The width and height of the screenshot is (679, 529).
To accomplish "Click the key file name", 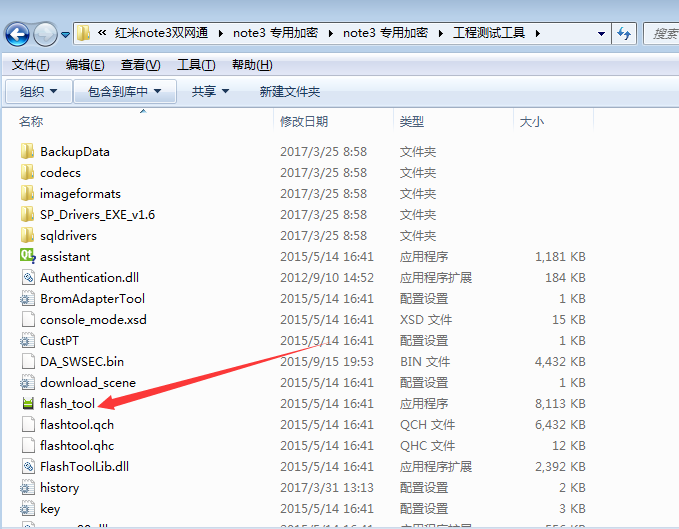I will point(50,509).
